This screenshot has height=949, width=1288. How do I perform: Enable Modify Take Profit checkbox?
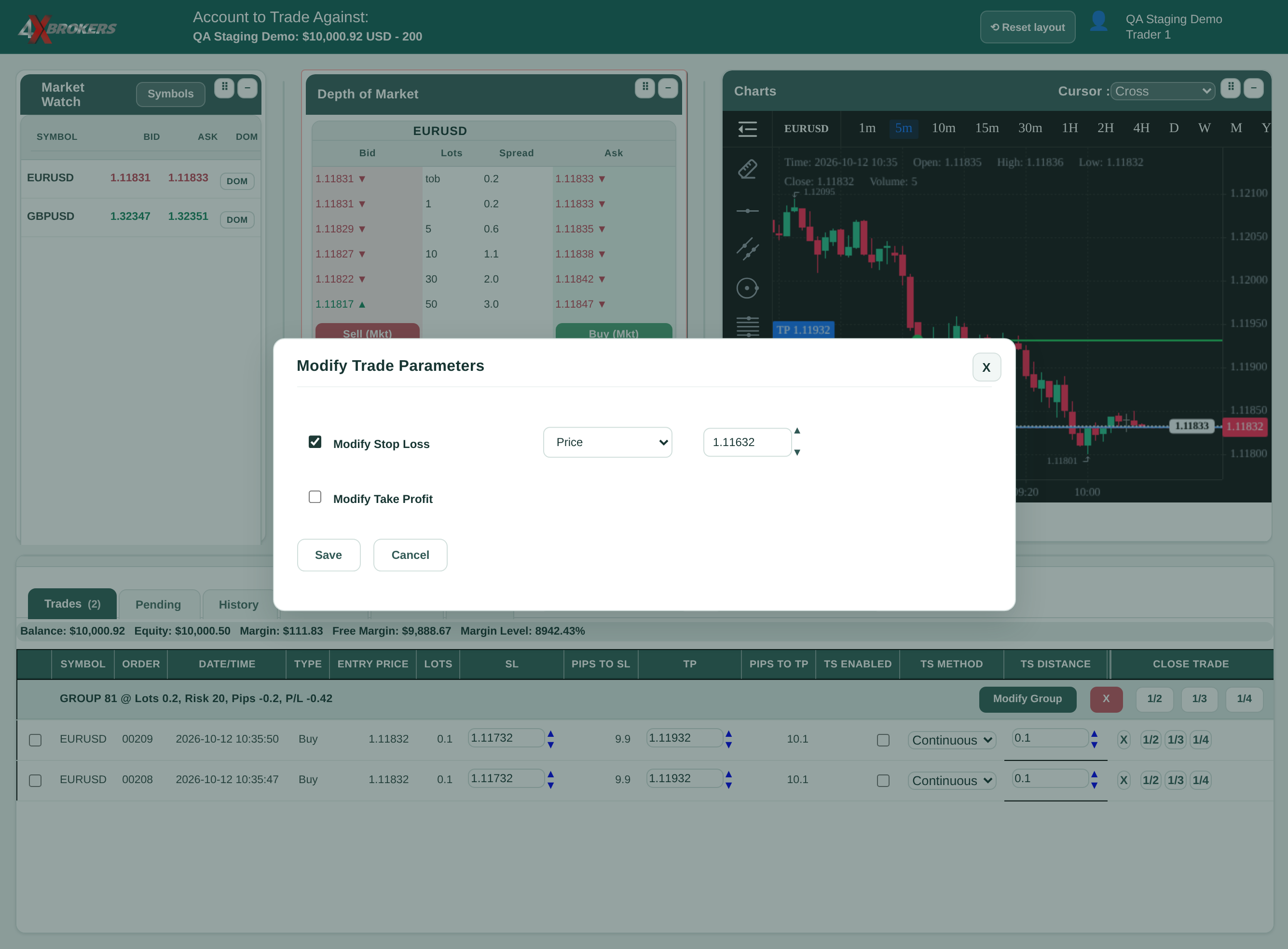click(x=315, y=497)
